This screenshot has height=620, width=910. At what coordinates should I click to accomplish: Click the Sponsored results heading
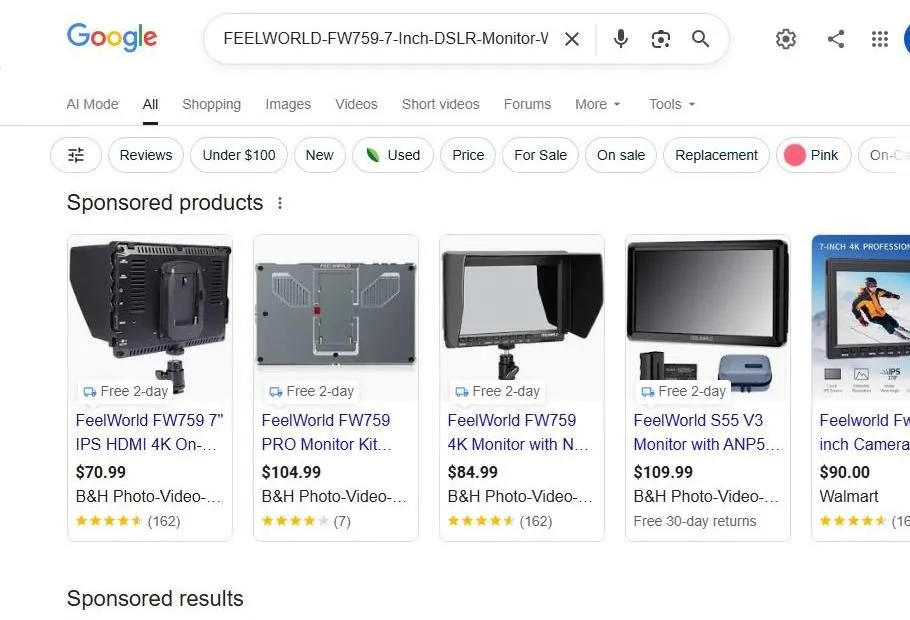[155, 599]
